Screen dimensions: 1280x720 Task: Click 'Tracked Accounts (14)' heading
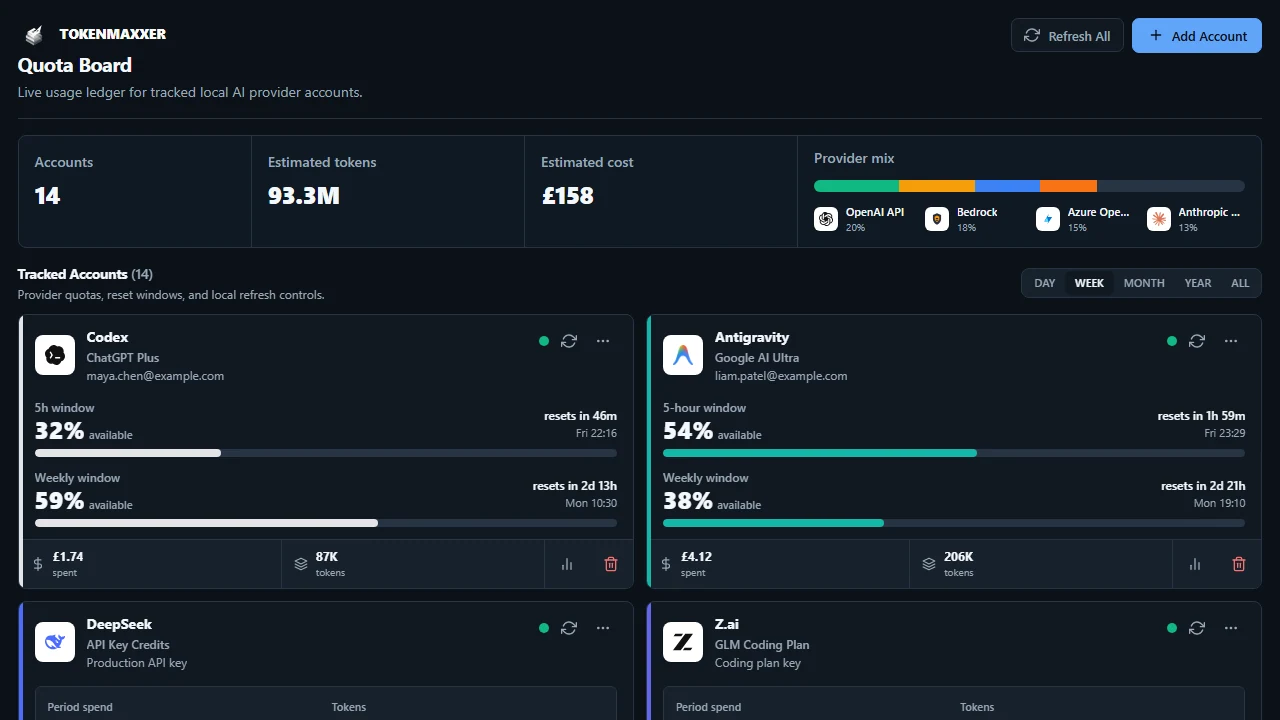pyautogui.click(x=85, y=274)
